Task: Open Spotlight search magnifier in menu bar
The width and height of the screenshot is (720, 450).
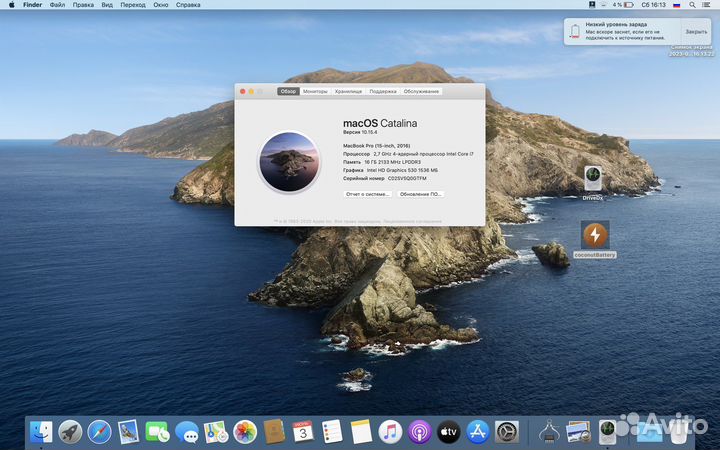Action: (x=692, y=5)
